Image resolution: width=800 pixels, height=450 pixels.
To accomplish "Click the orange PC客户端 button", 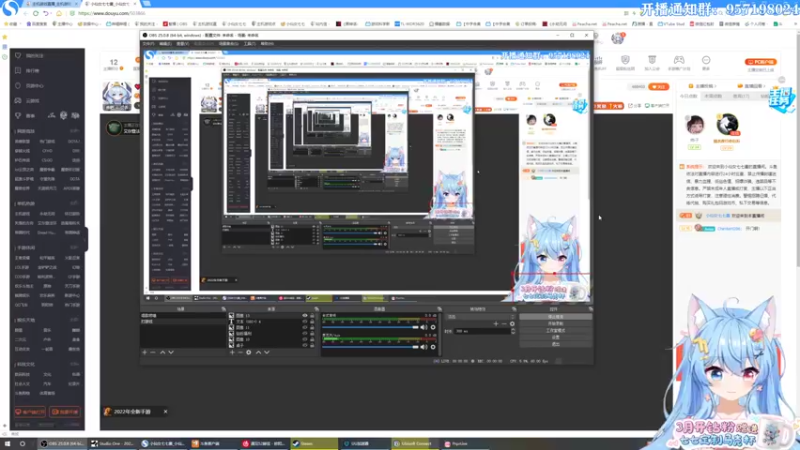I will 761,62.
